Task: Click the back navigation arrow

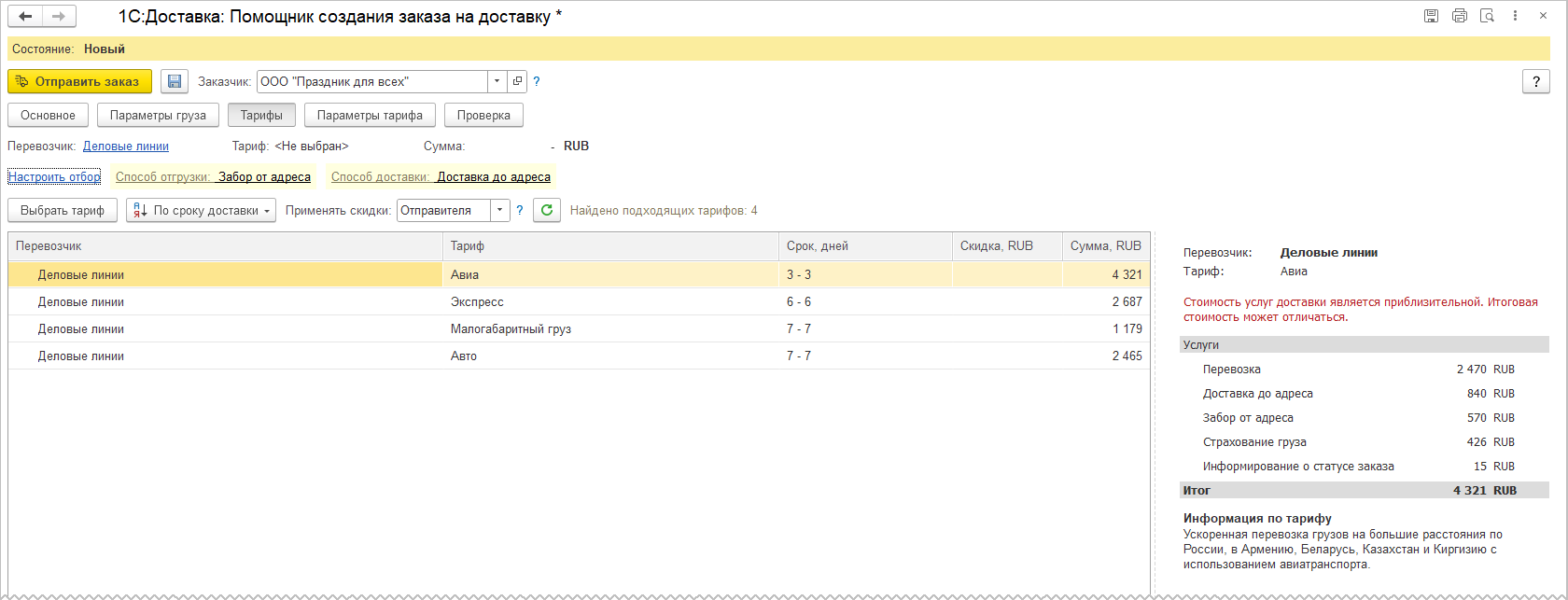Action: click(x=25, y=17)
